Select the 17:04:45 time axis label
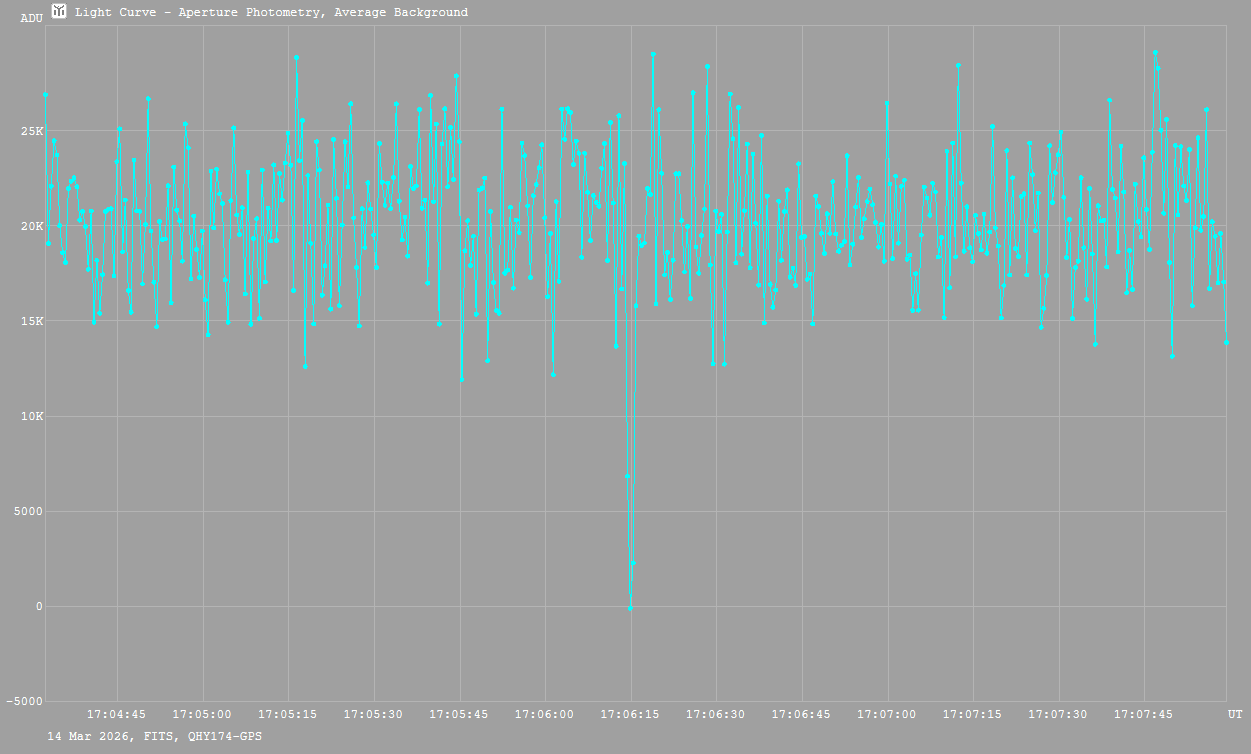This screenshot has width=1251, height=754. (117, 715)
